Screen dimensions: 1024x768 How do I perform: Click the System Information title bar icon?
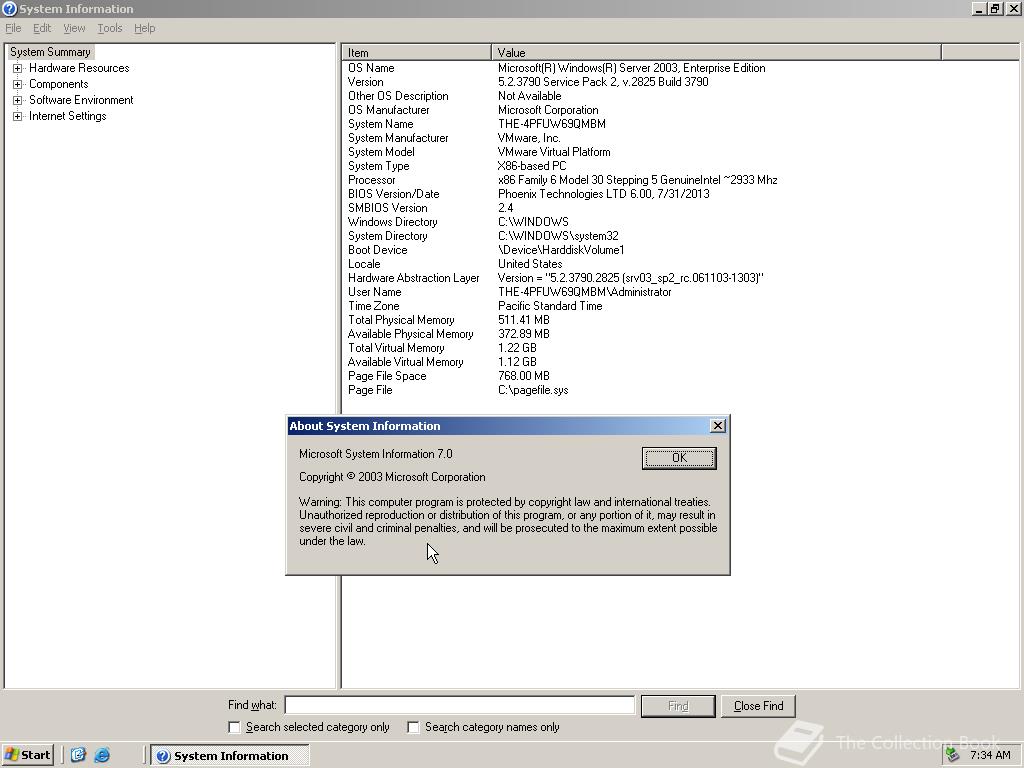click(9, 8)
